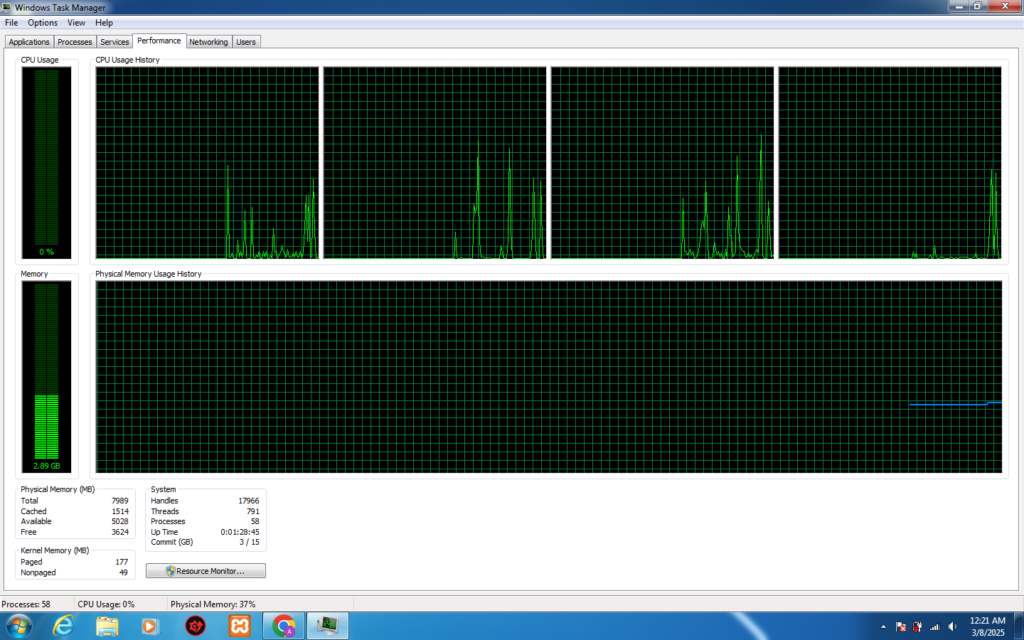1024x640 pixels.
Task: Click status bar text 'Processes: 58'
Action: 26,604
